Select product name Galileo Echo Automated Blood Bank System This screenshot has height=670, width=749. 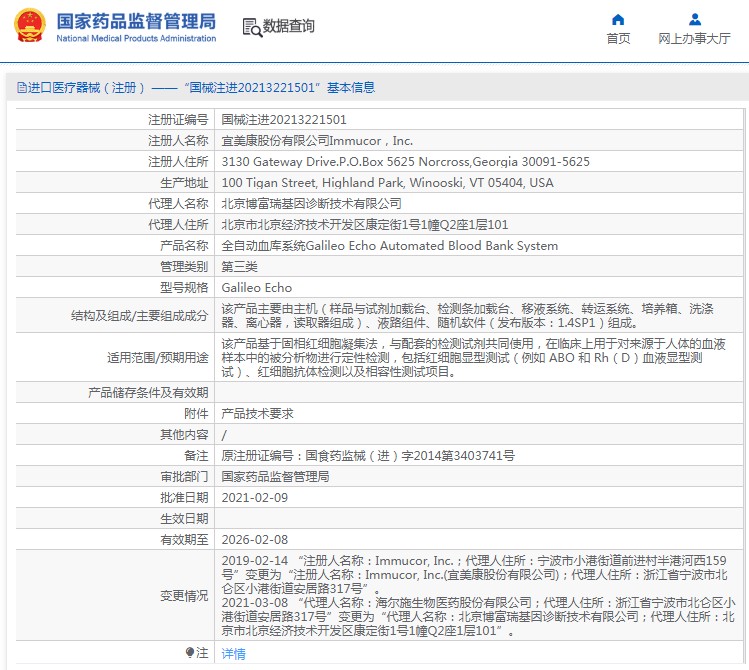[x=389, y=245]
